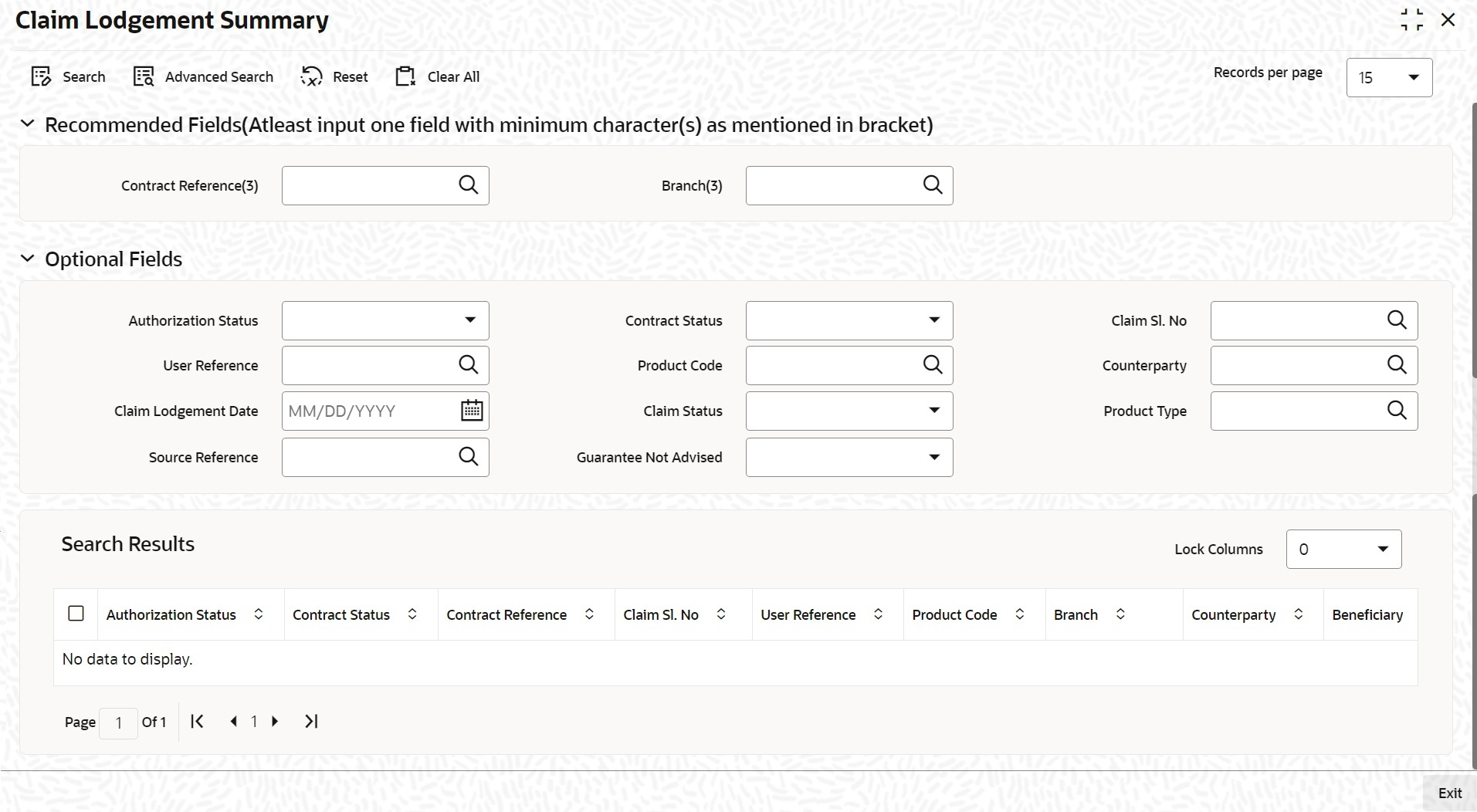Collapse the Optional Fields section
Screen dimensions: 1477x812
tap(27, 259)
